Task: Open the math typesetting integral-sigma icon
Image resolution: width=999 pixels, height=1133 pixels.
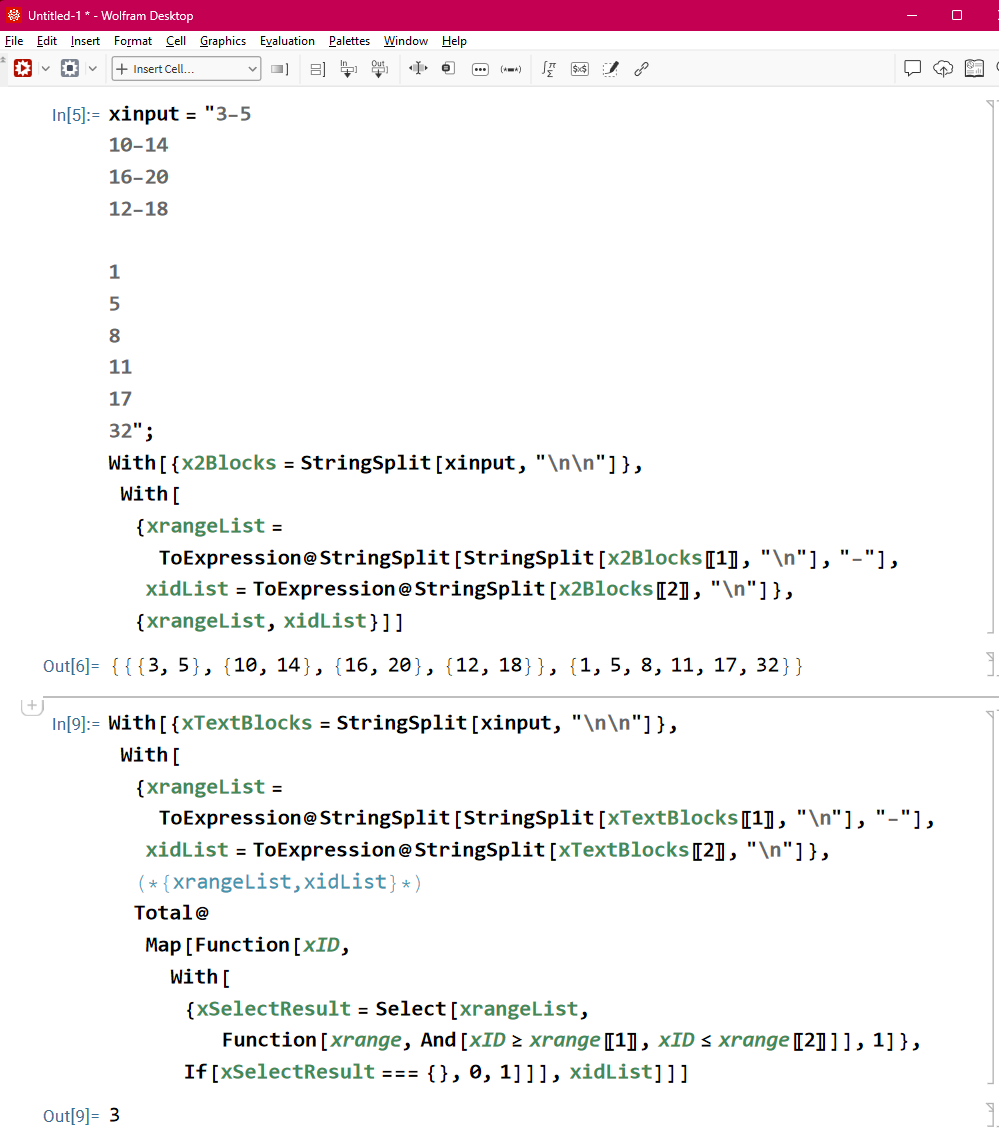Action: [548, 69]
